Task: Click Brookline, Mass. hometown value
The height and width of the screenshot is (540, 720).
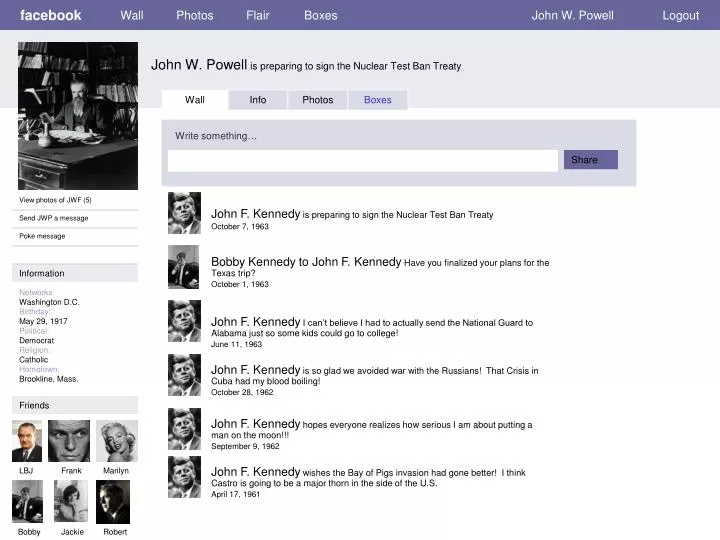Action: pos(49,379)
